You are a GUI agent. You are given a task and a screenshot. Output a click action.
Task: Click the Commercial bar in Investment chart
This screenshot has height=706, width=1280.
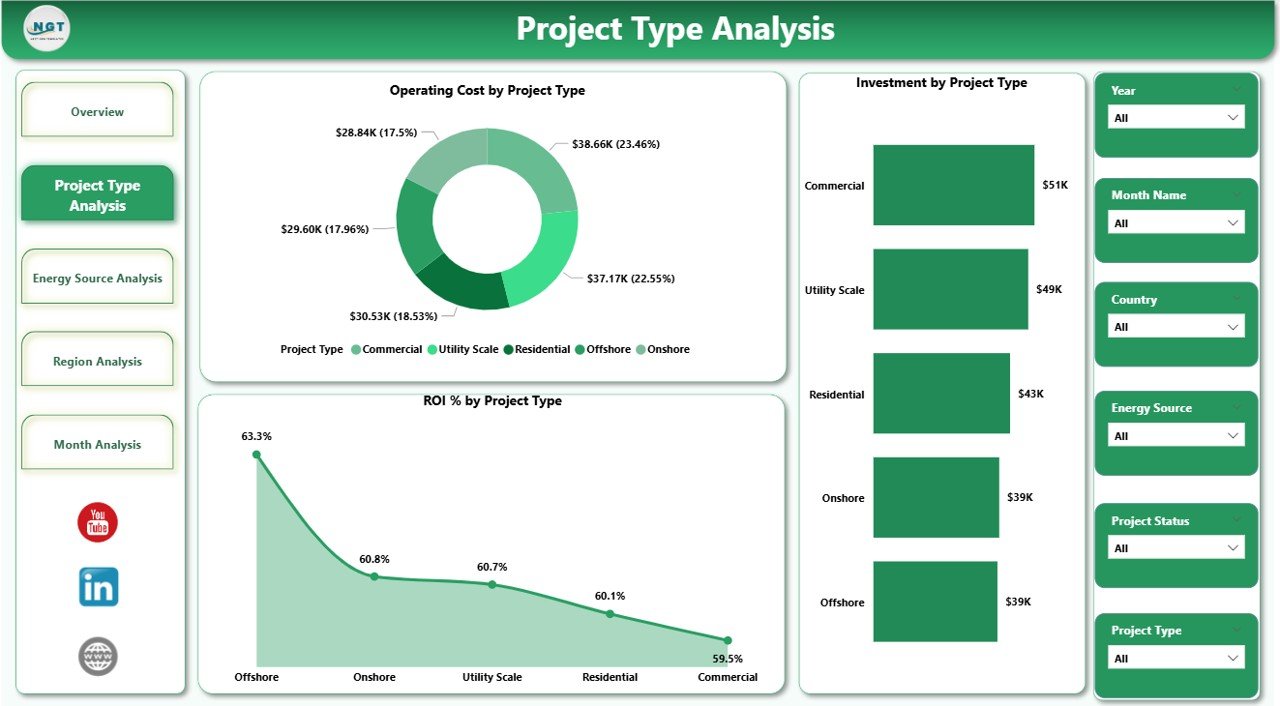tap(953, 185)
